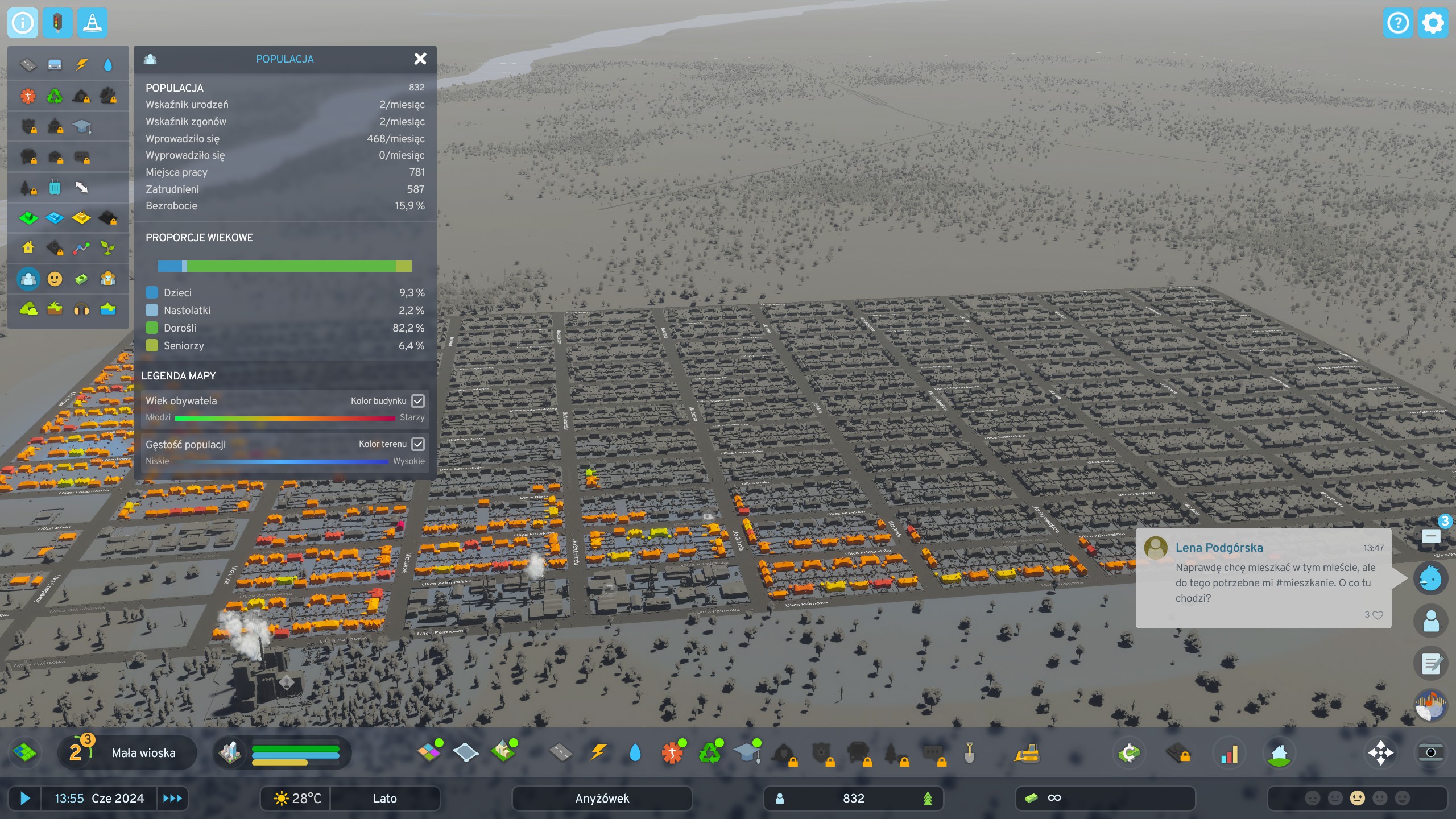Screen dimensions: 1456x819
Task: Enter photo mode with the camera icon
Action: tap(1433, 752)
